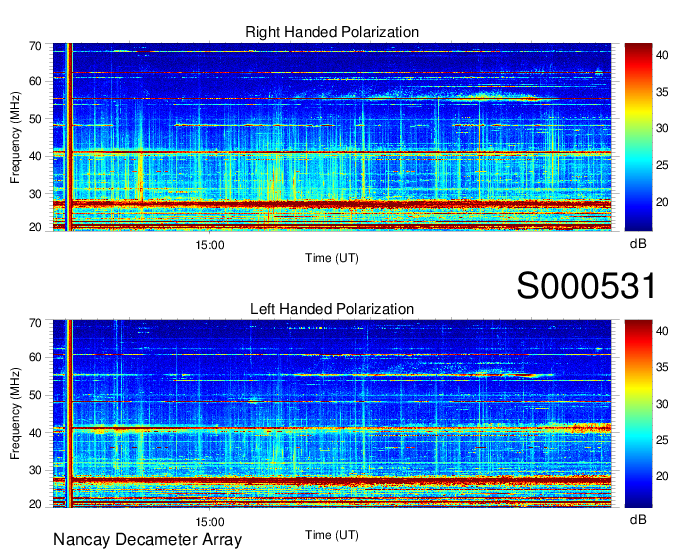Viewport: 680px width, 552px height.
Task: Click the 15:00 time tick under right-handed plot
Action: [210, 245]
